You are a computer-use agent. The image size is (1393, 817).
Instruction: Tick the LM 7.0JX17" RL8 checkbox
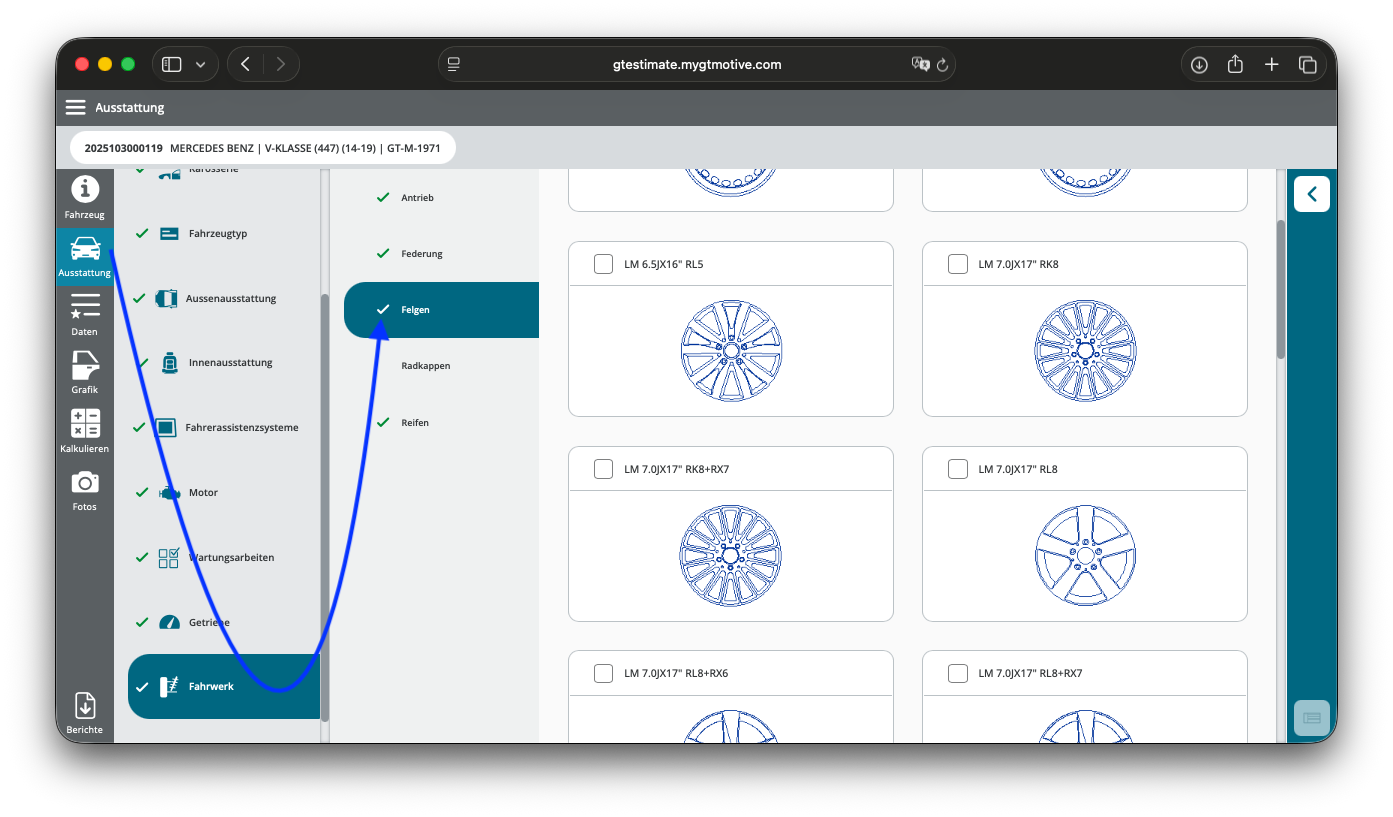coord(957,469)
